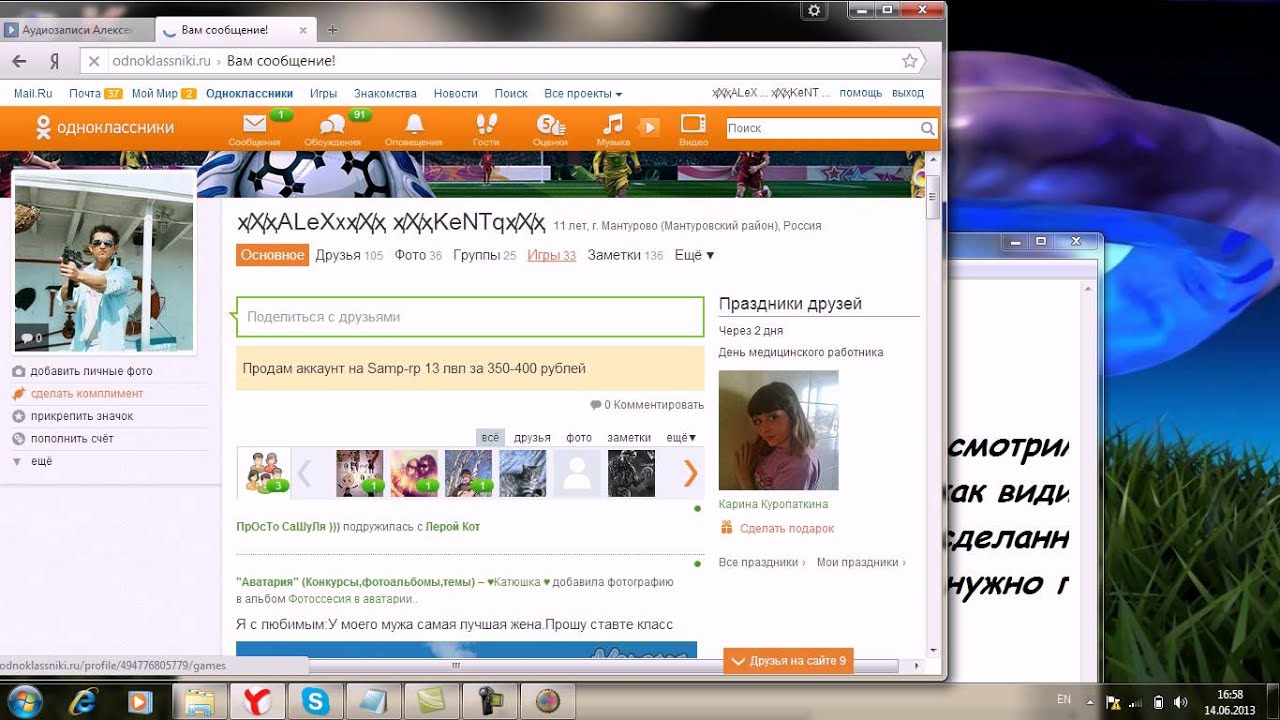
Task: Filter feed by фото
Action: (579, 437)
